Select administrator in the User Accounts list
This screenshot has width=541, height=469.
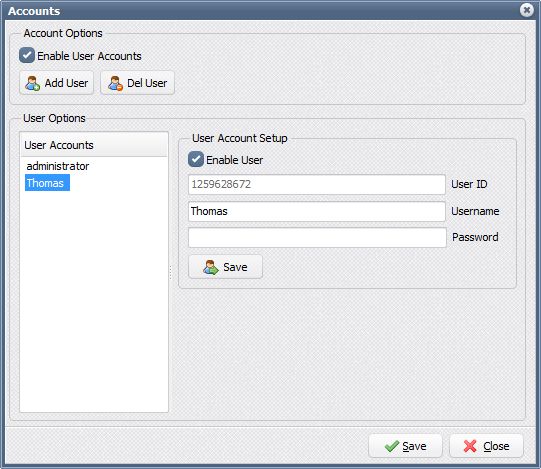58,166
